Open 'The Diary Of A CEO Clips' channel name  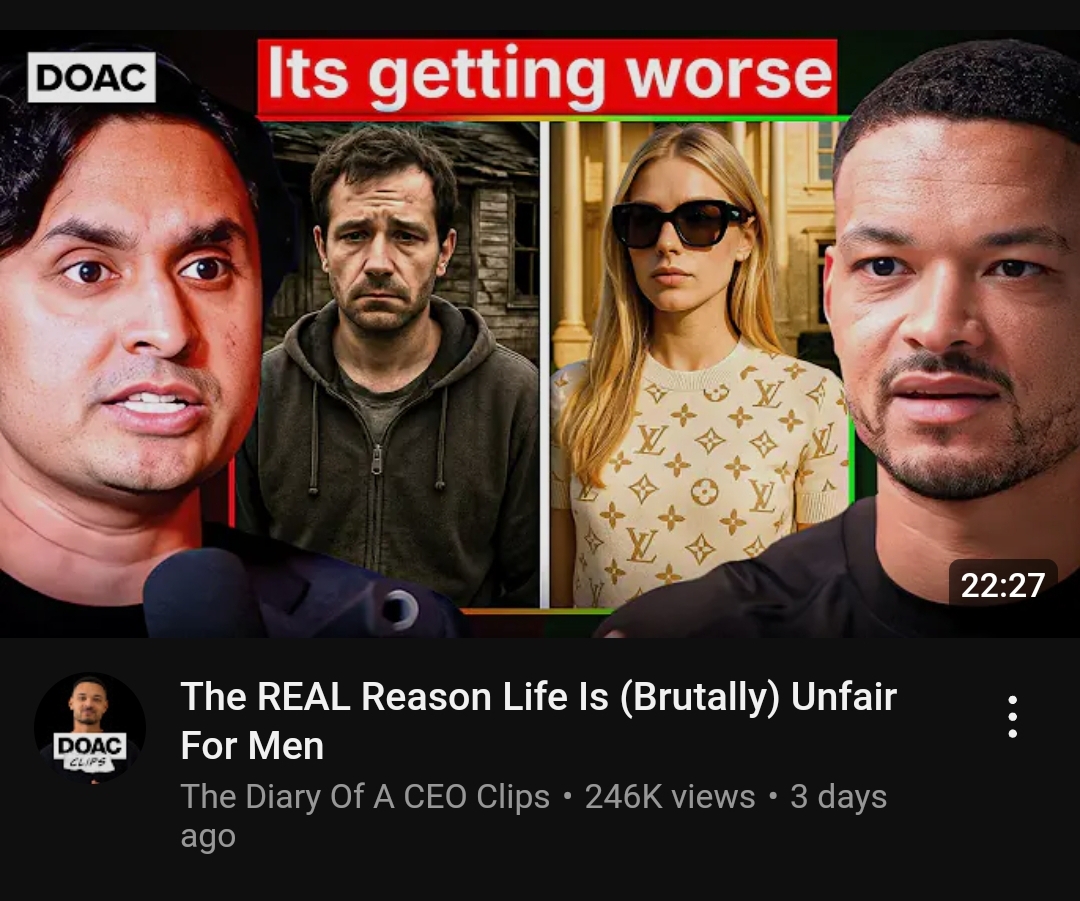tap(365, 796)
